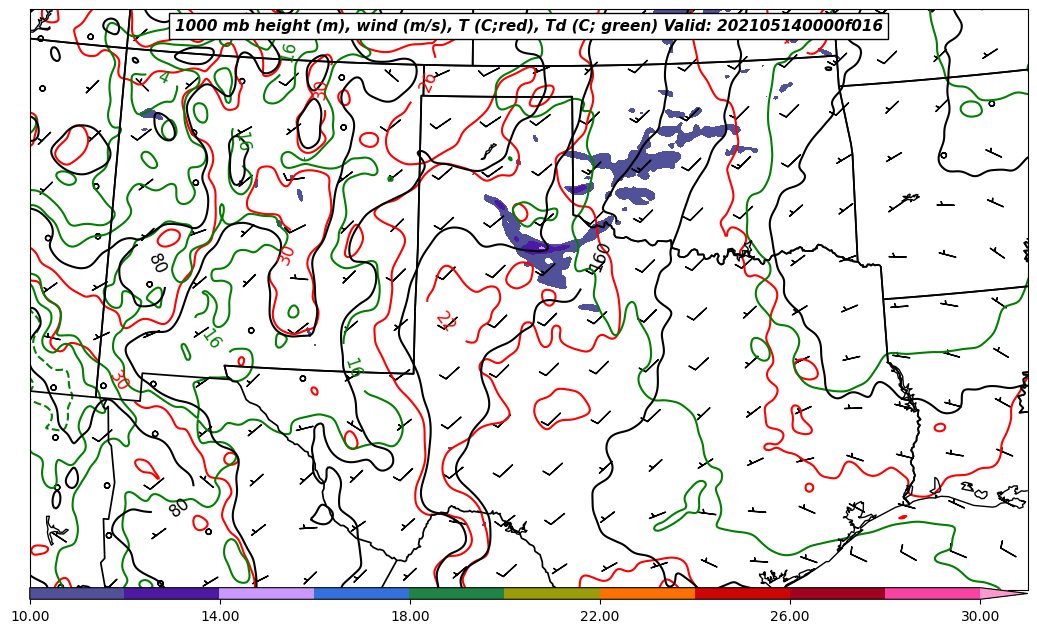Screen dimensions: 1037x633
Task: Select the dark crimson 26–28 colorbar segment
Action: click(837, 593)
